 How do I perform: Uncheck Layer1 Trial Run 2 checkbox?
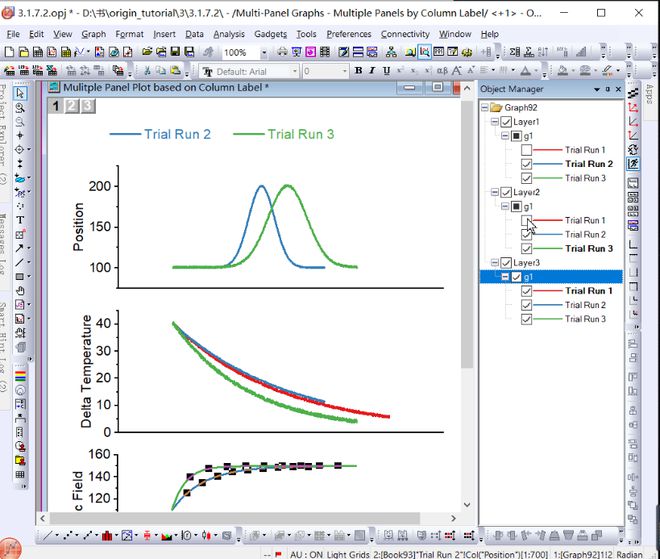click(x=526, y=164)
